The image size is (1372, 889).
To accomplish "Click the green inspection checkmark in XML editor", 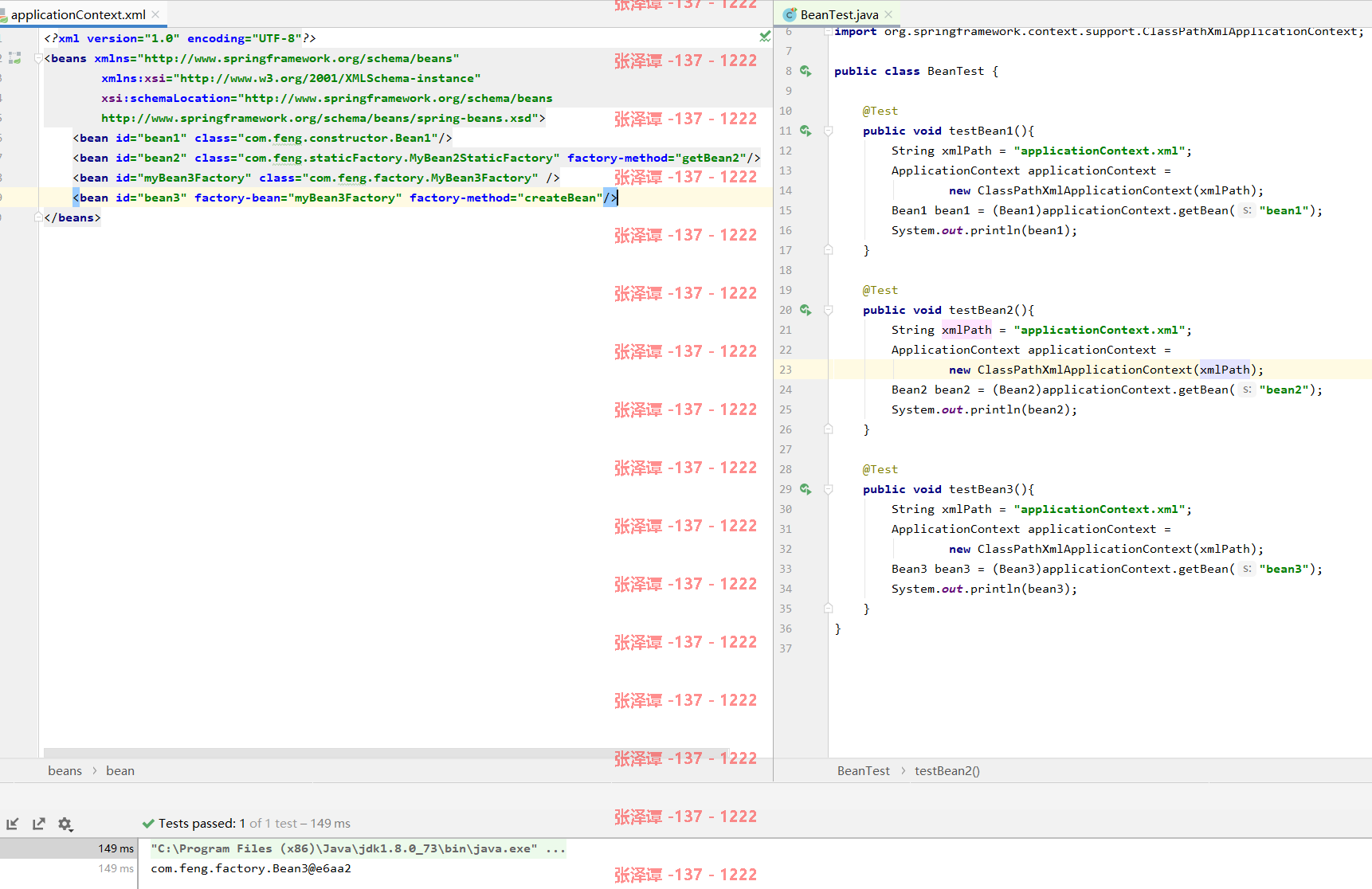I will pyautogui.click(x=765, y=37).
